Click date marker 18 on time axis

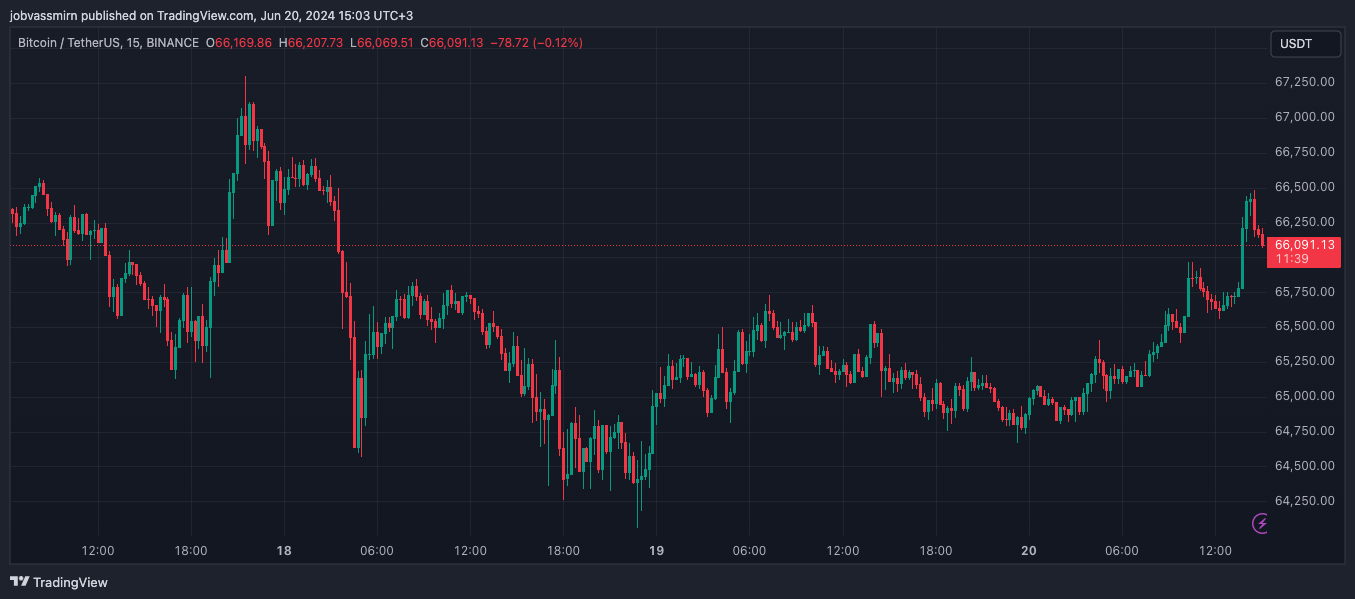284,551
